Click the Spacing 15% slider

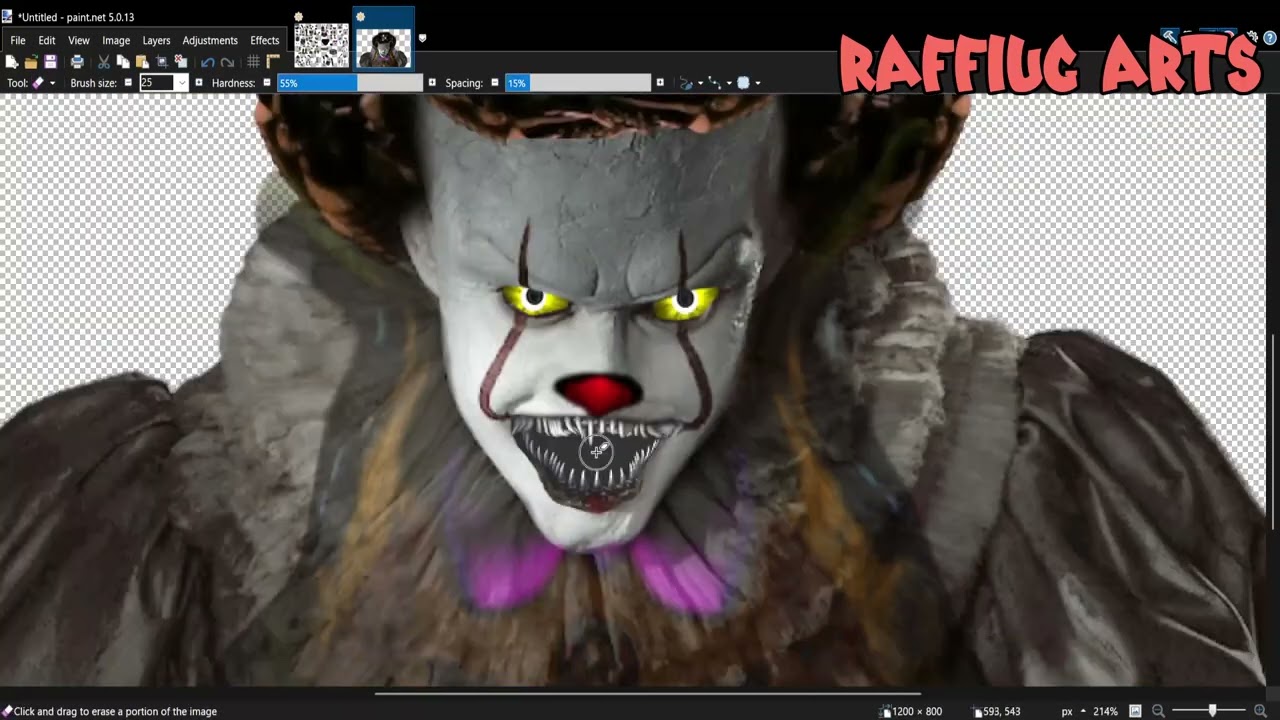pos(578,83)
